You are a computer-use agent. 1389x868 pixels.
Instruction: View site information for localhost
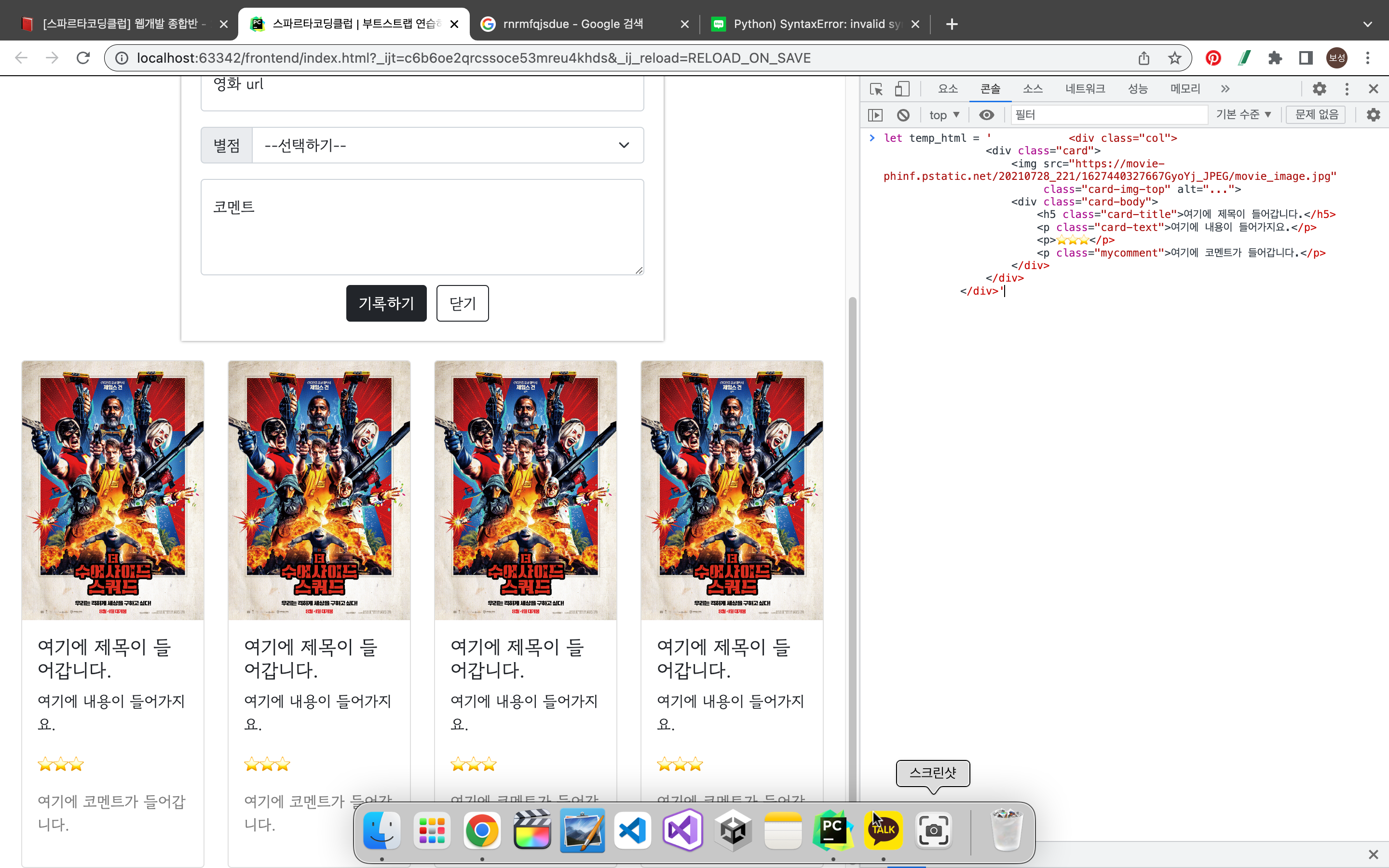(122, 58)
